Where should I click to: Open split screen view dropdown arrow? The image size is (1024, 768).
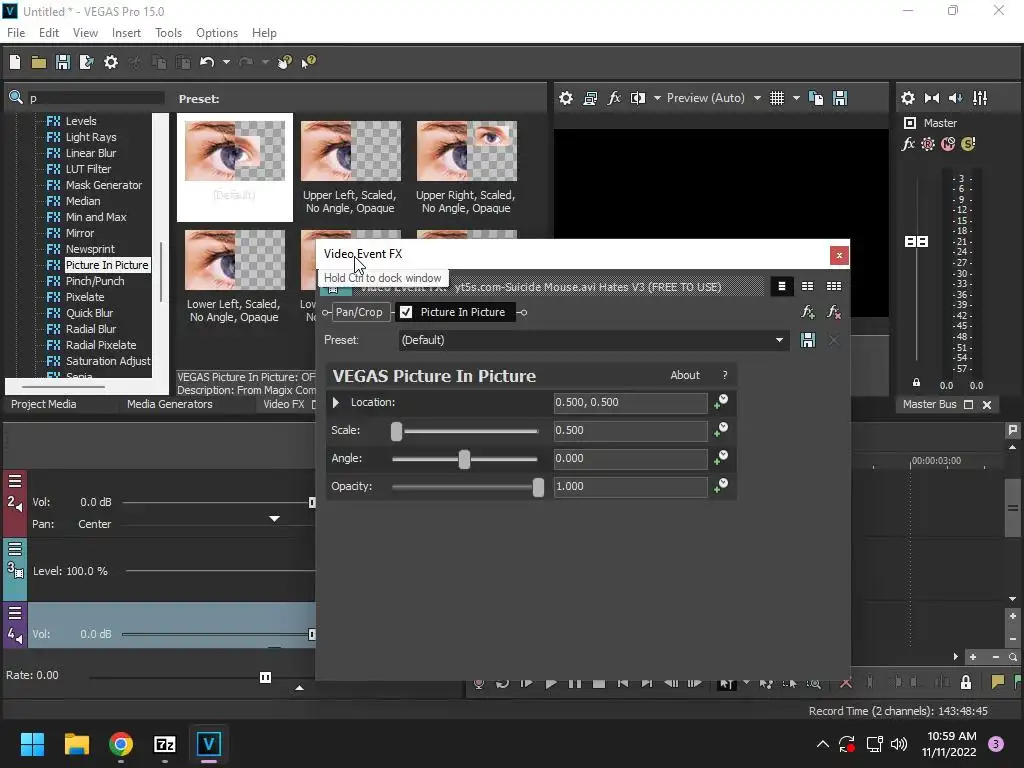click(x=657, y=98)
